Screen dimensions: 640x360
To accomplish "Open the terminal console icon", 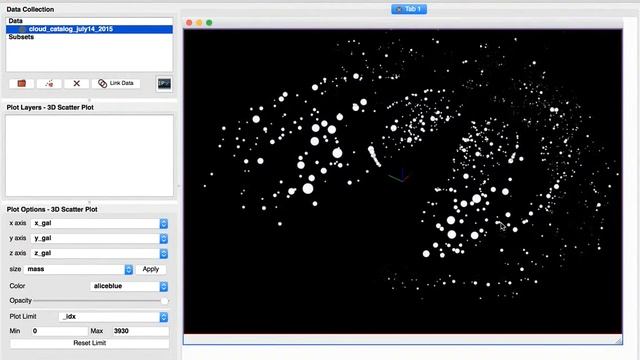I will [164, 84].
